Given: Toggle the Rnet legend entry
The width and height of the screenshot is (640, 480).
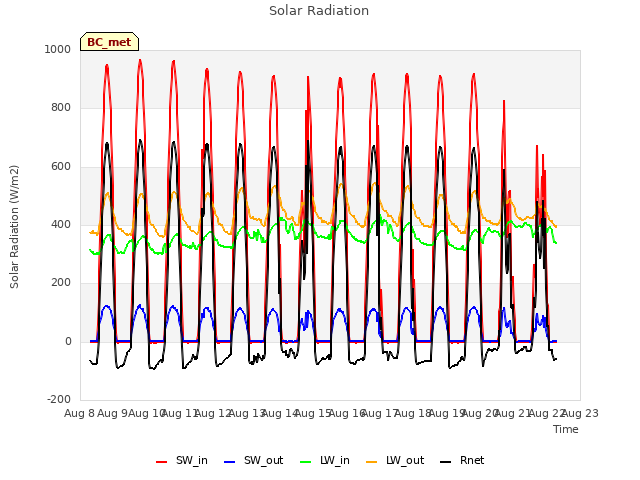Looking at the screenshot, I should pos(462,461).
